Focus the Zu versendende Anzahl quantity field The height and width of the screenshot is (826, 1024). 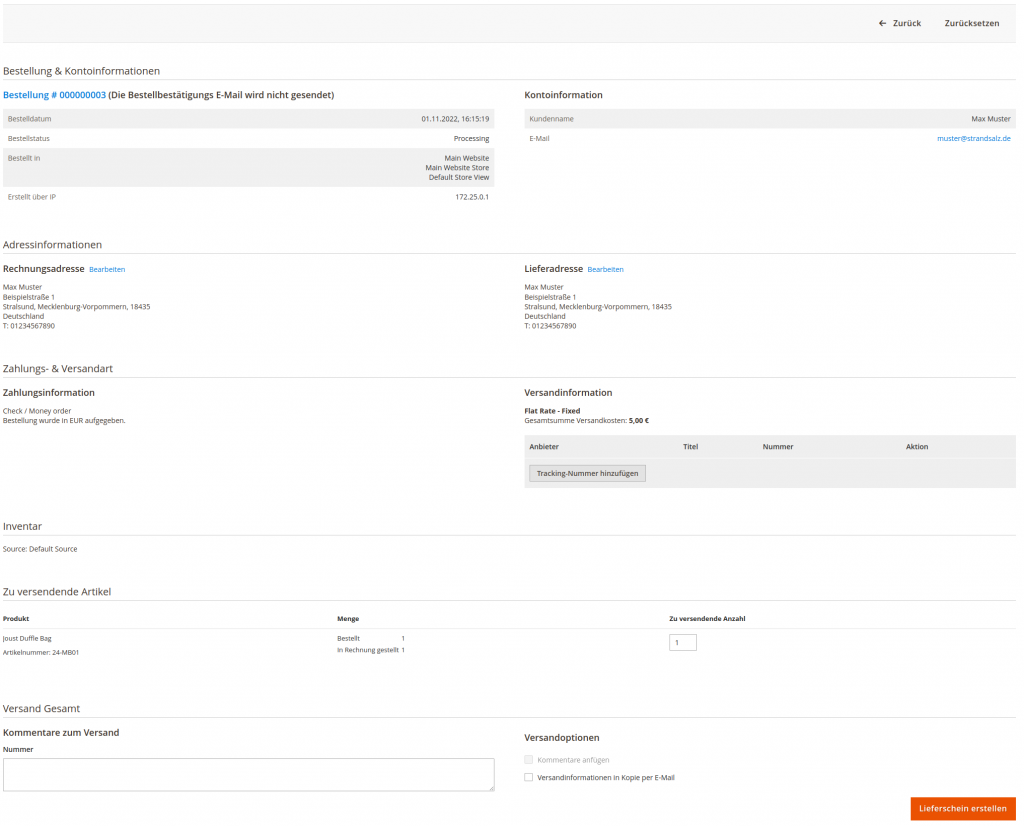682,643
